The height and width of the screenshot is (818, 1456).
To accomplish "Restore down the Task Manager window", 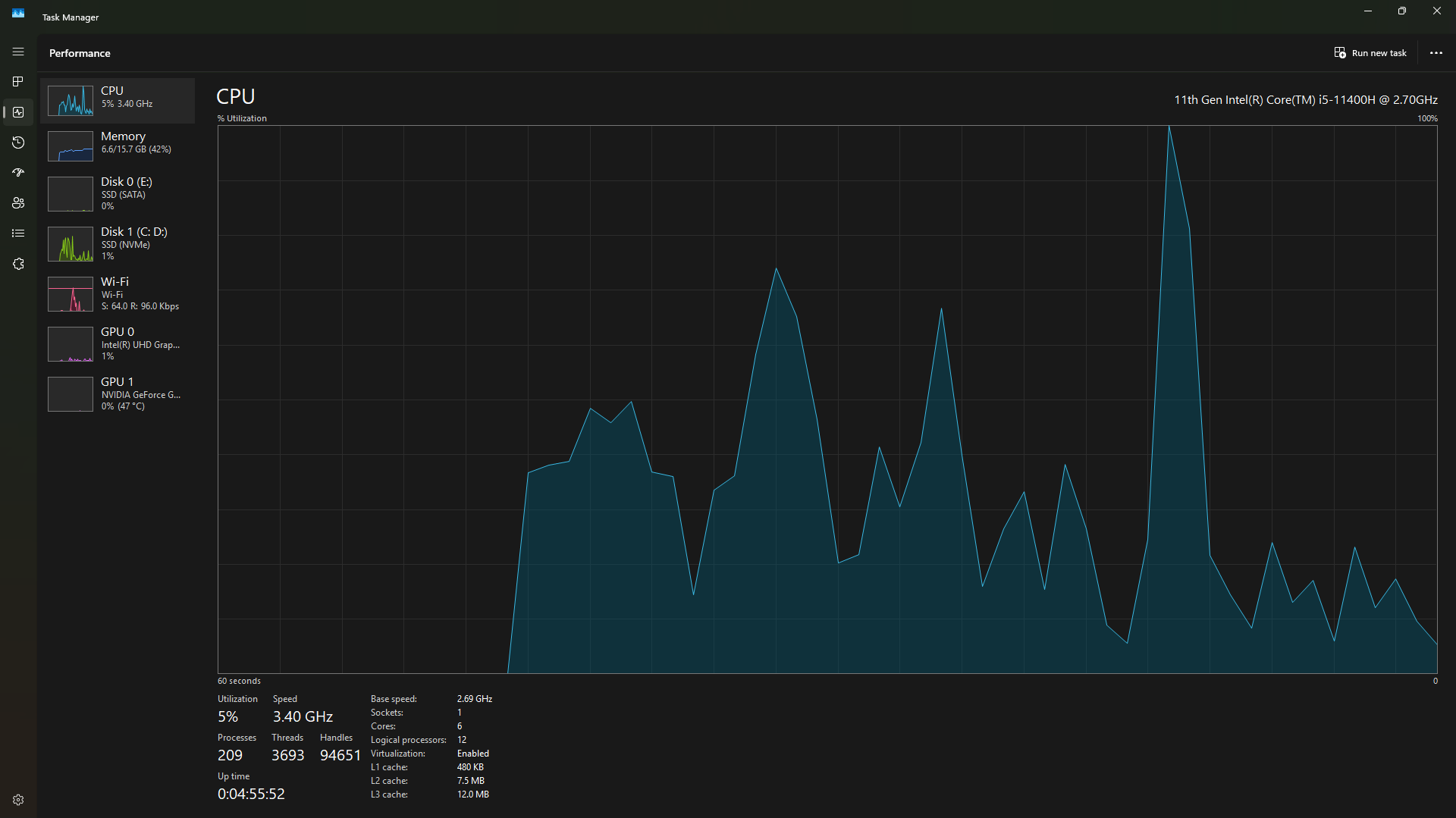I will 1402,11.
